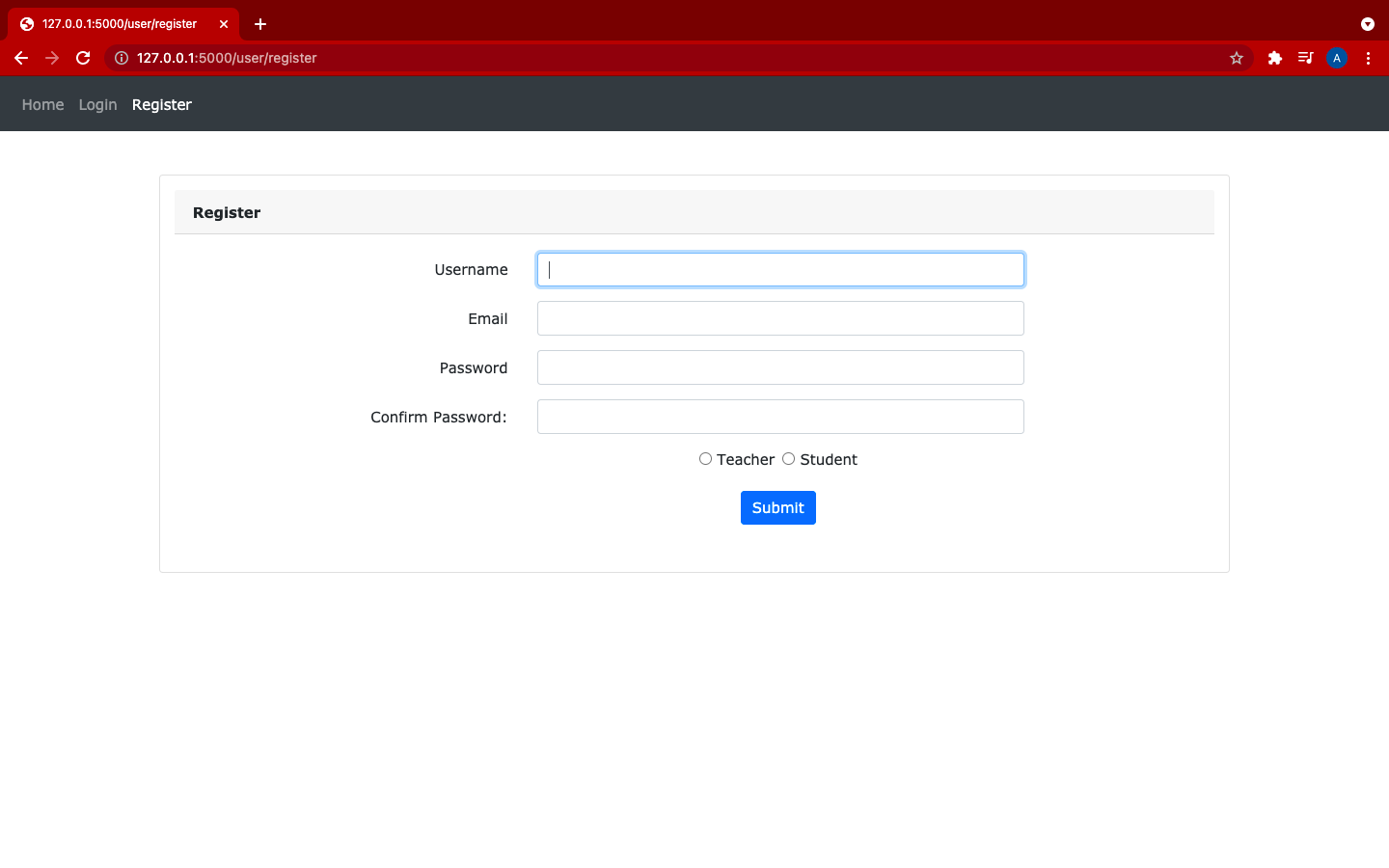Select the Teacher radio button
Screen dimensions: 1389x868
click(705, 459)
